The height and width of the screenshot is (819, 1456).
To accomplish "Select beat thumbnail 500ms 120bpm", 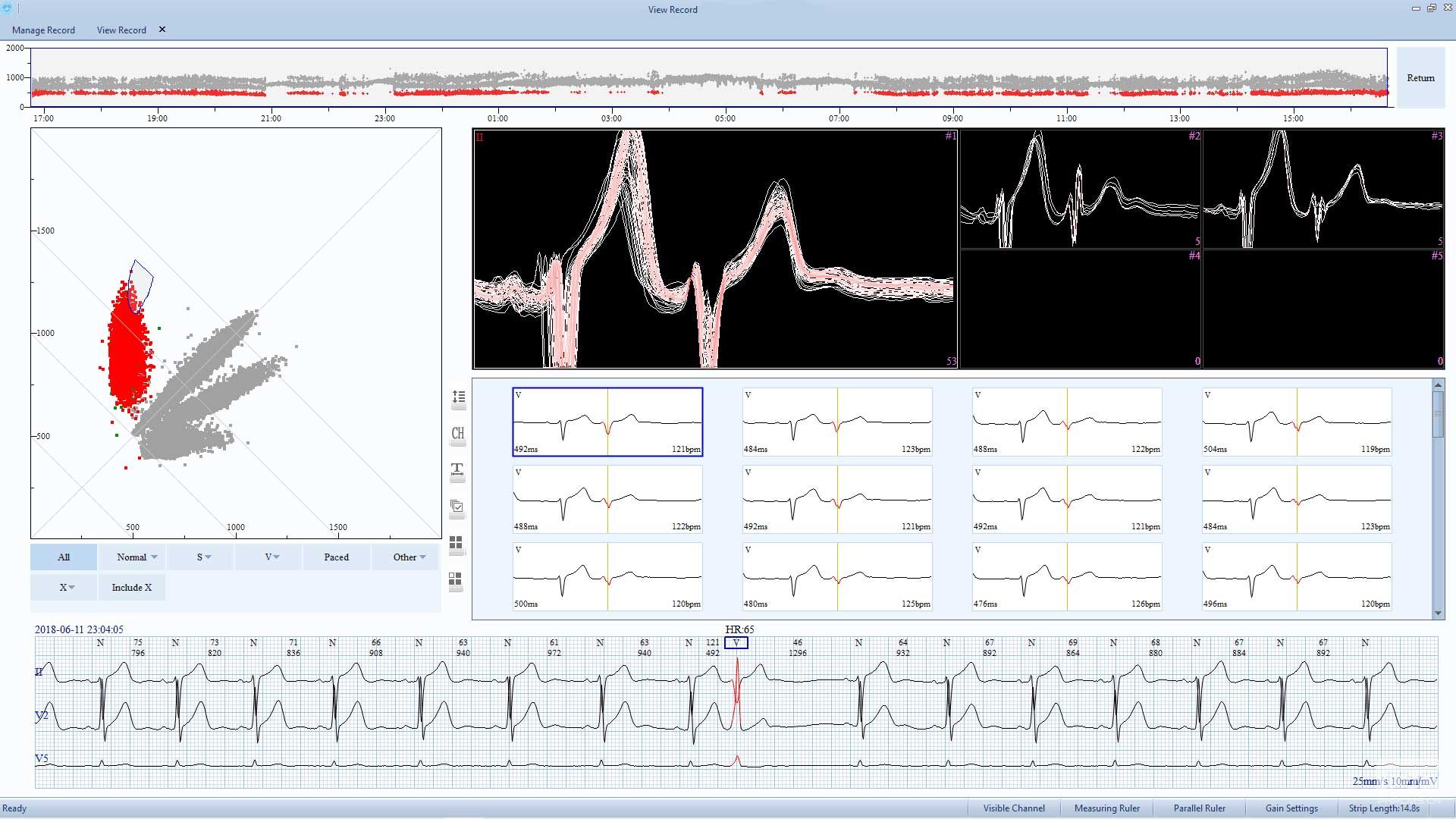I will [x=607, y=576].
